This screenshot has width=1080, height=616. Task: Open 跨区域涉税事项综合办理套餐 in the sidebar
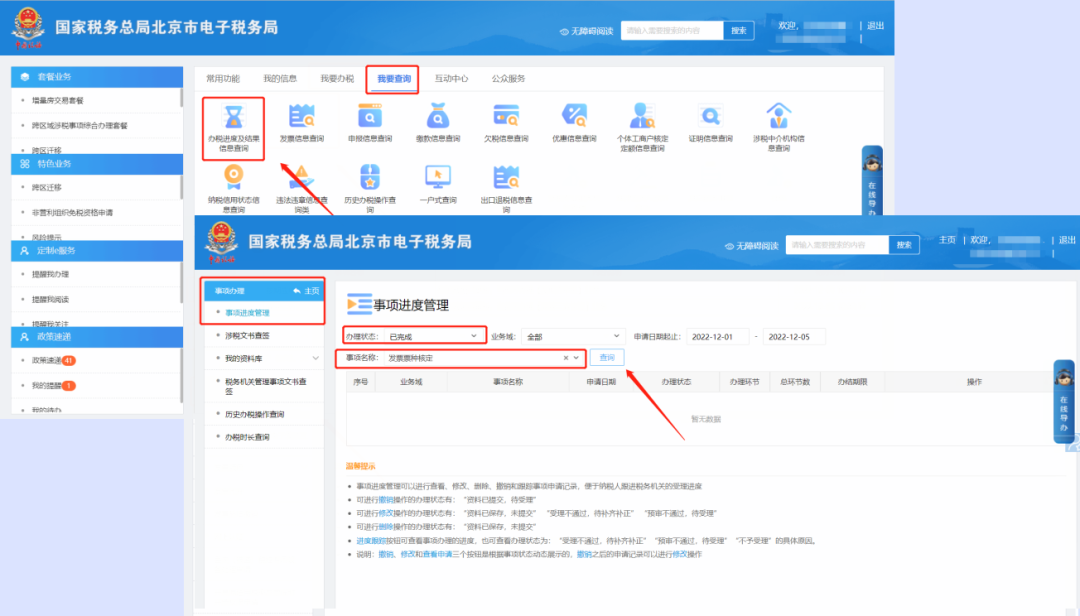point(79,125)
